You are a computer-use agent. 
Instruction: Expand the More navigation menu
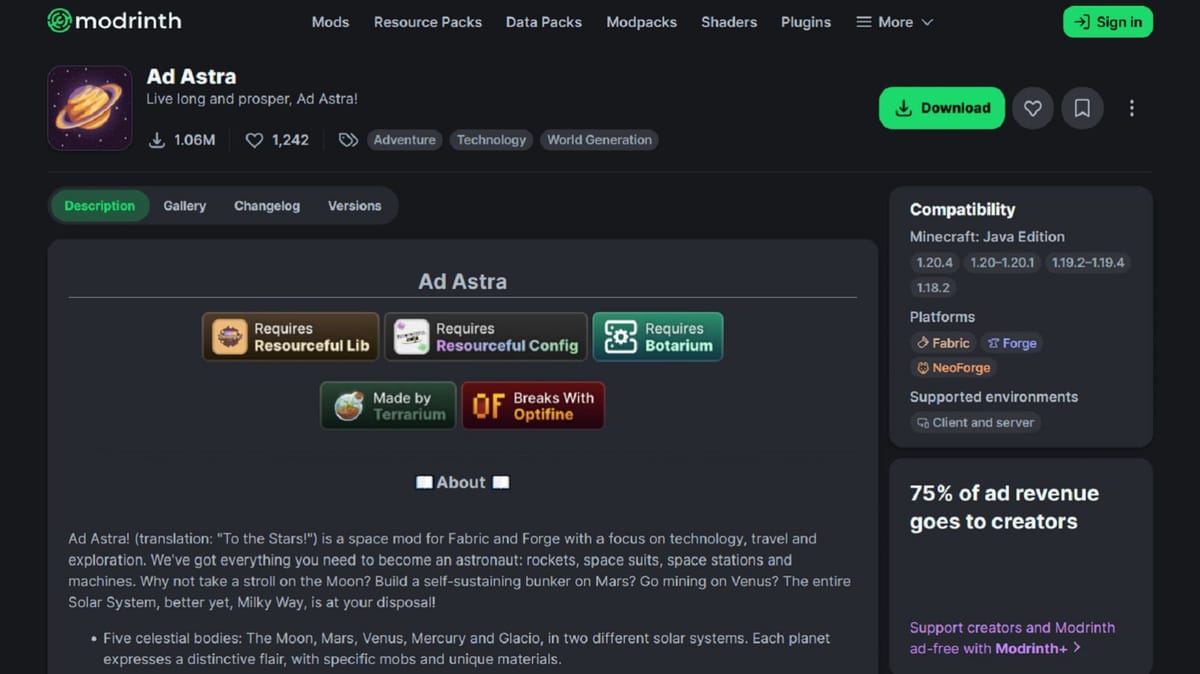(893, 21)
